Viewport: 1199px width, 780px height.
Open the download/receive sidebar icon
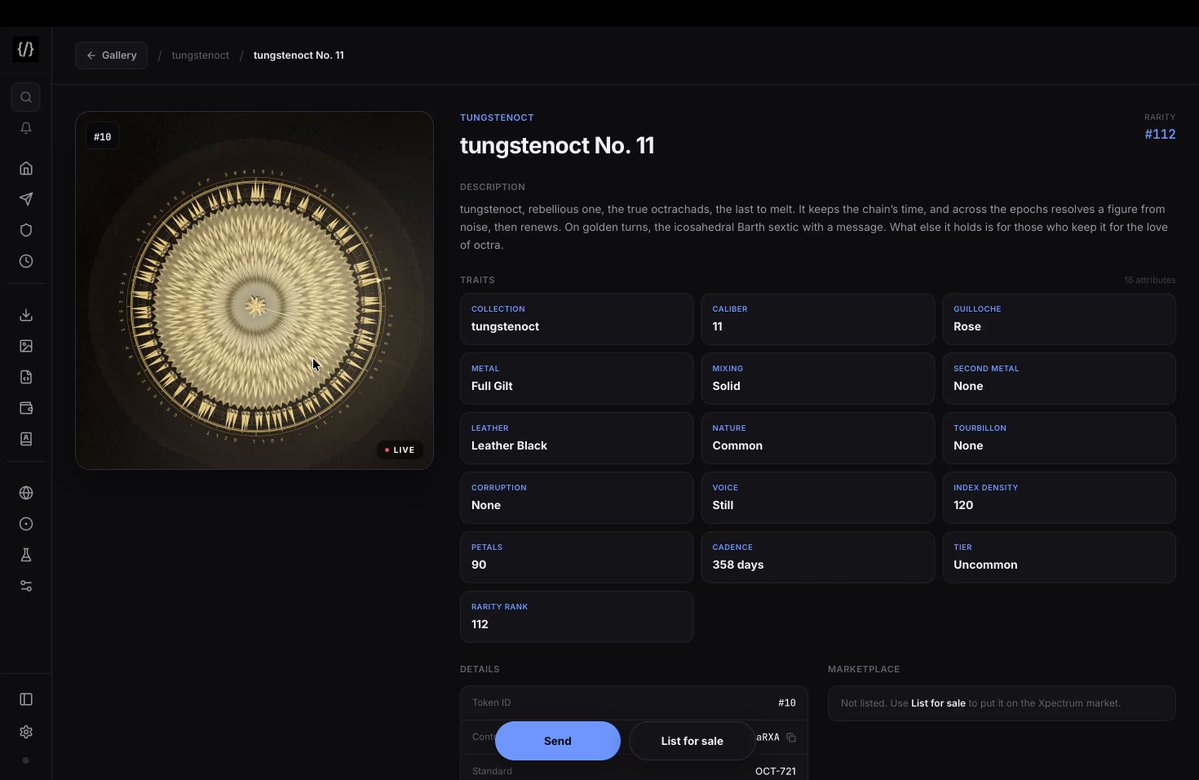click(26, 315)
